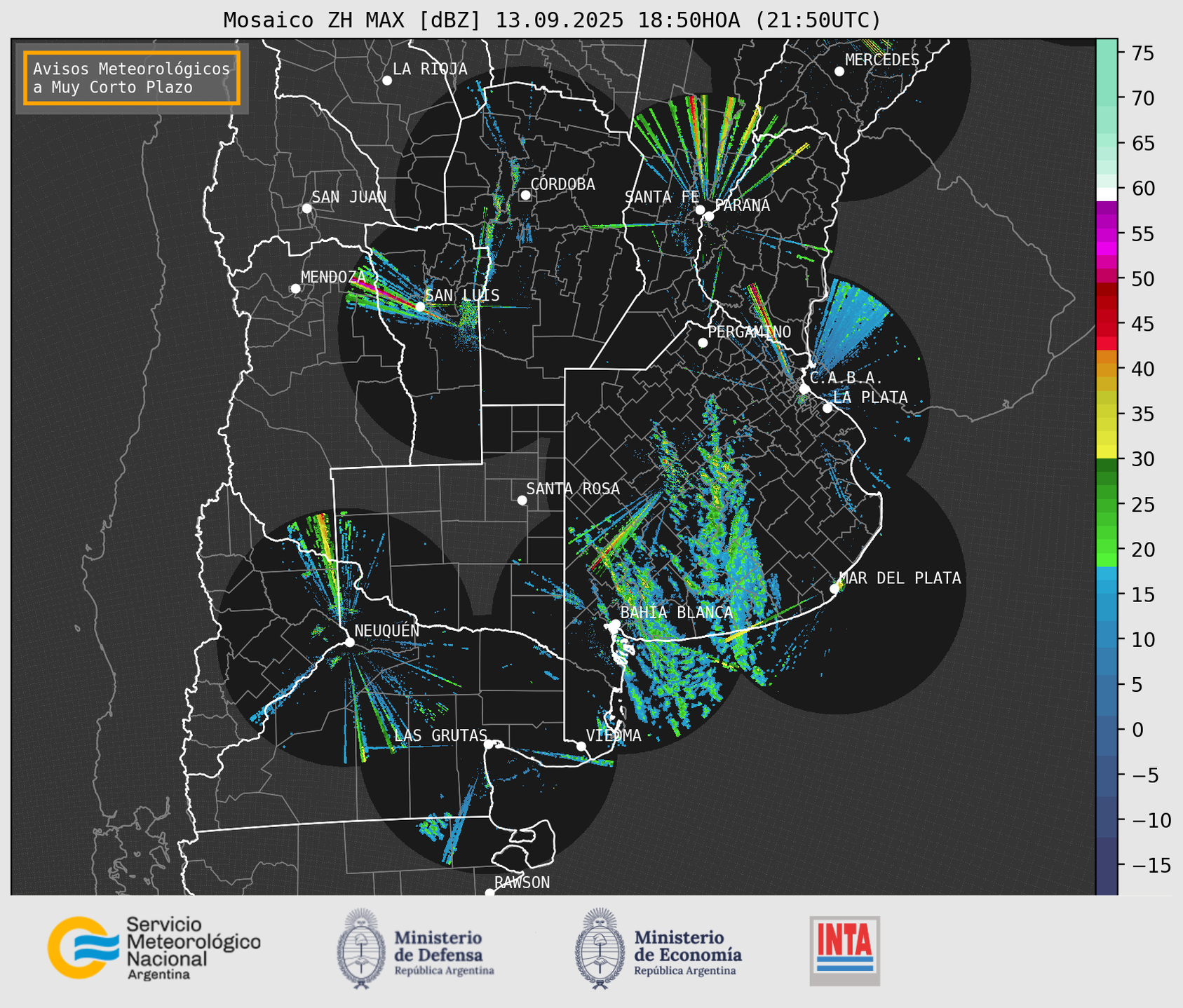Click the Mosaico ZH MAX title text
Viewport: 1183px width, 1008px height.
click(x=552, y=20)
